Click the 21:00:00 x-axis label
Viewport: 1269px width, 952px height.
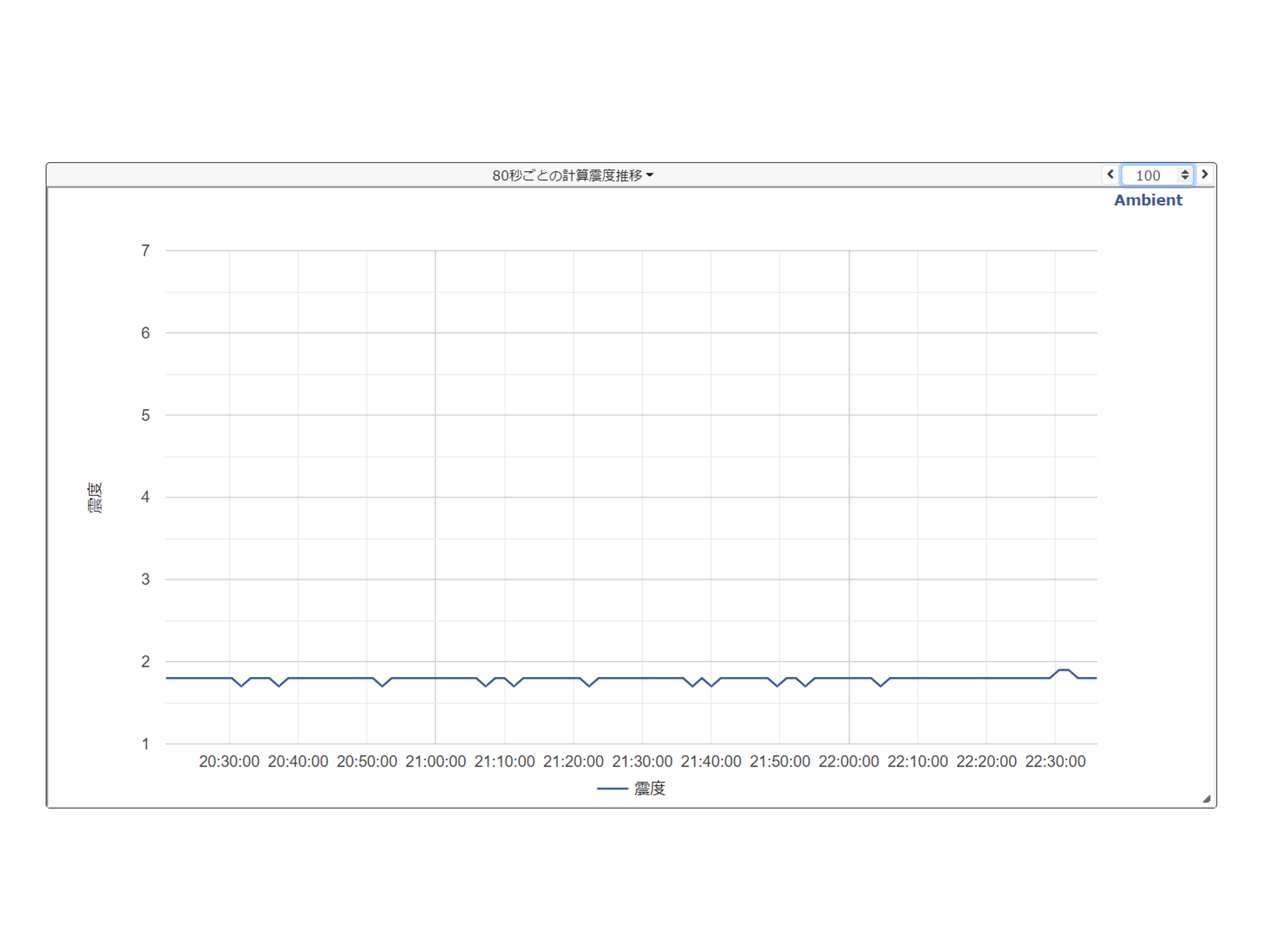coord(435,762)
